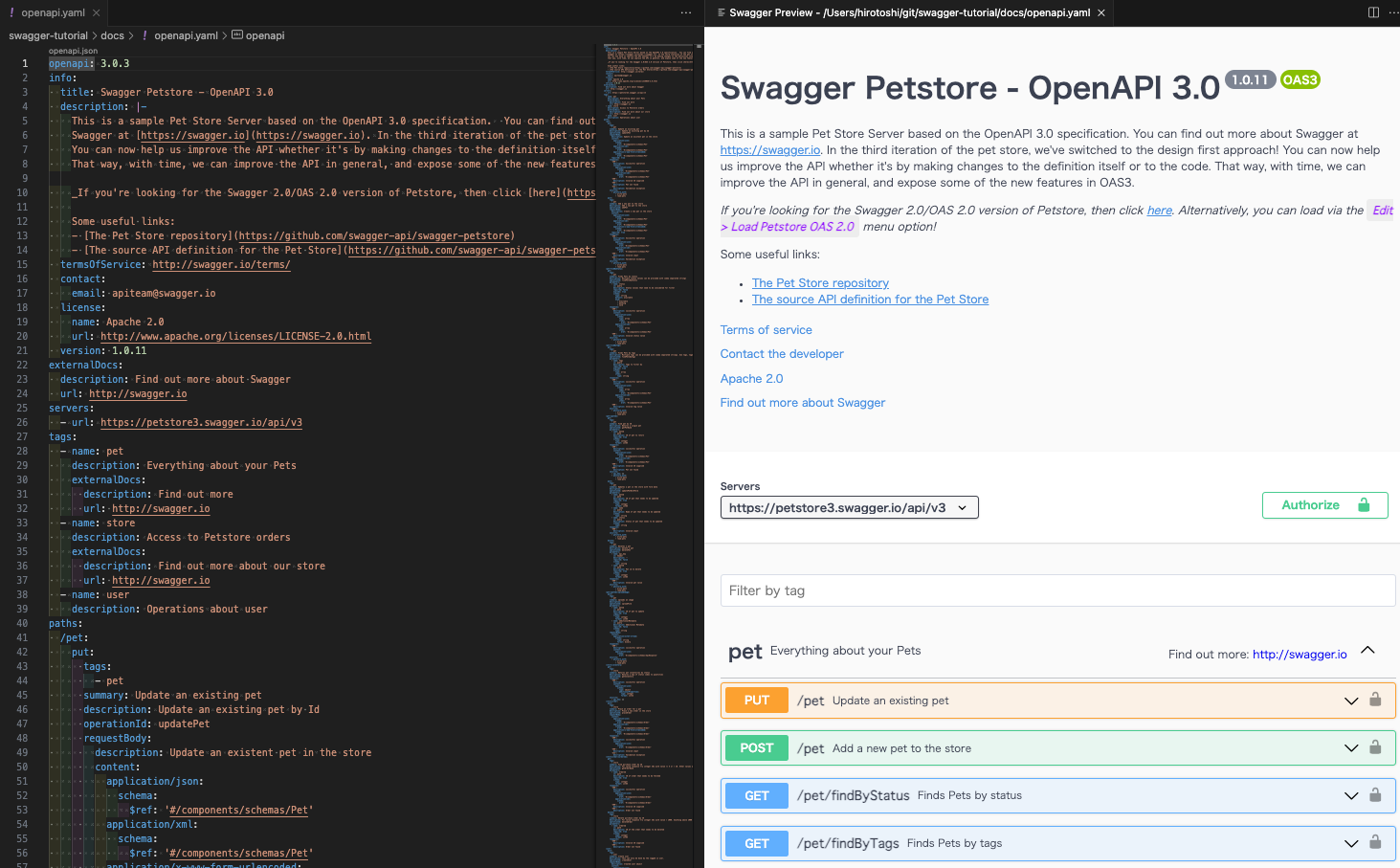Select the Swagger Preview tab
This screenshot has width=1400, height=868.
[909, 12]
